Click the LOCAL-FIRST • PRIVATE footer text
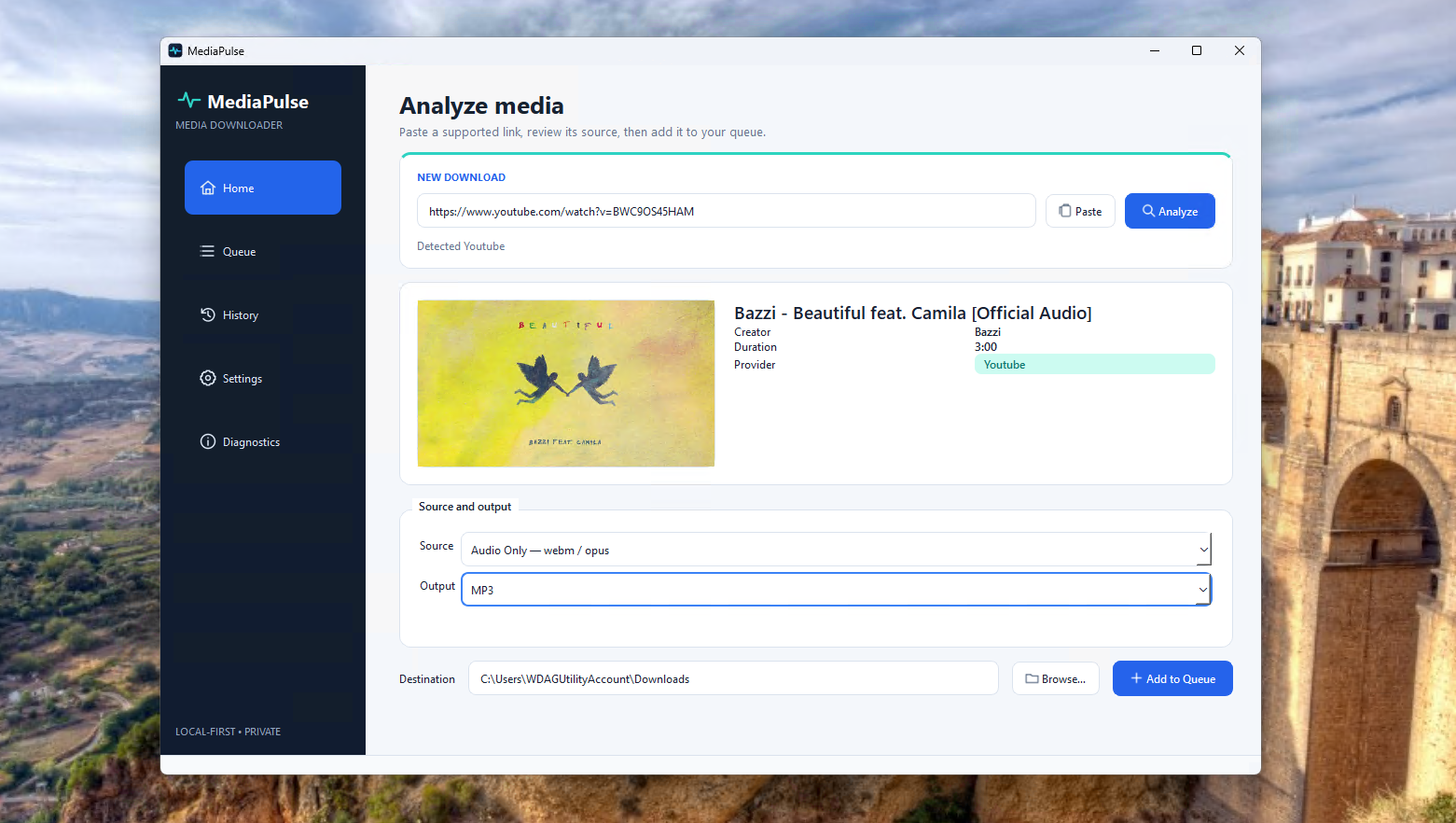The image size is (1456, 823). tap(228, 732)
